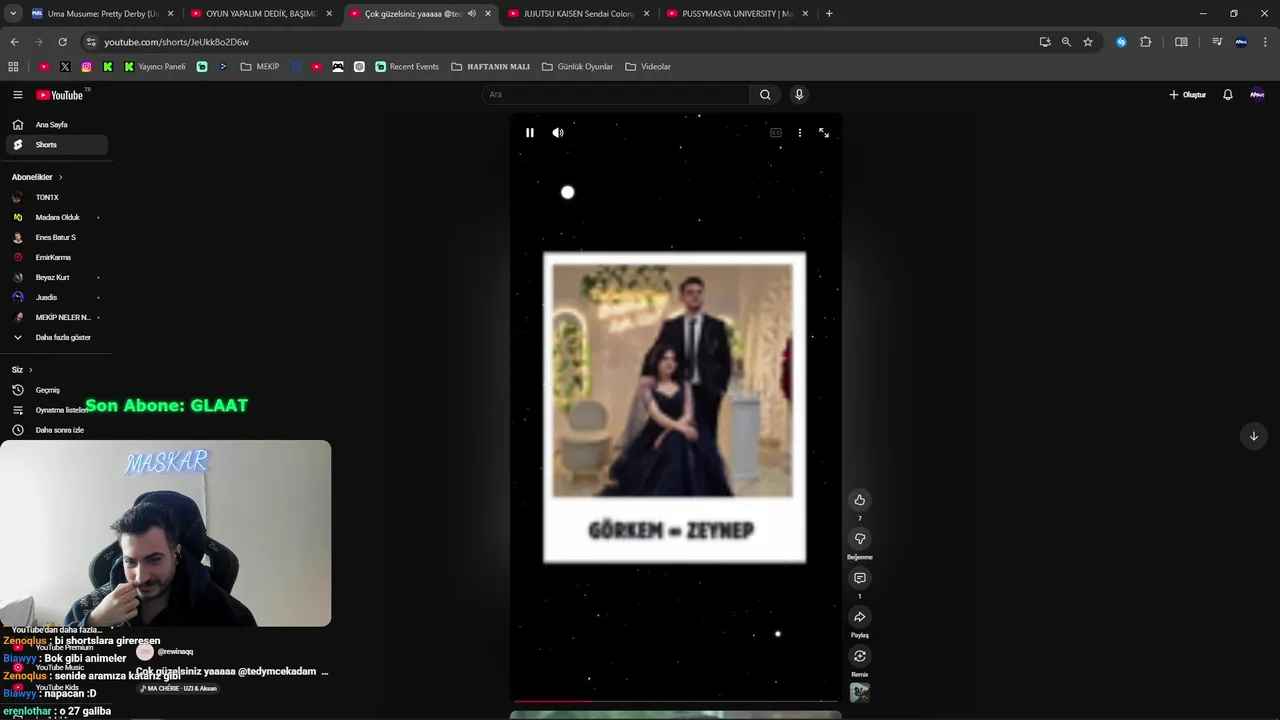Open a new browser tab
This screenshot has width=1280, height=720.
pos(829,14)
